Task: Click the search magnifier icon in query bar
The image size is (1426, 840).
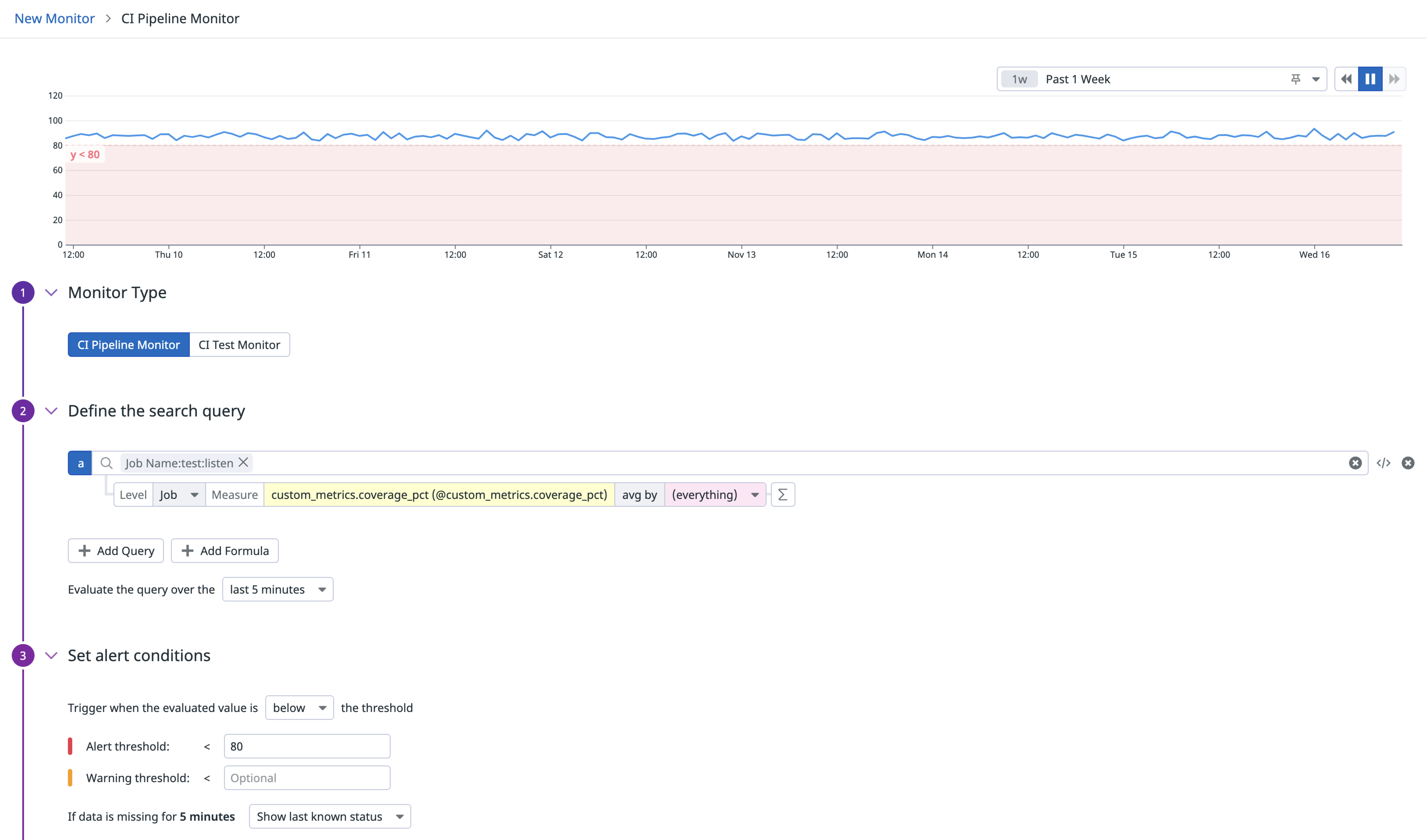Action: [x=106, y=463]
